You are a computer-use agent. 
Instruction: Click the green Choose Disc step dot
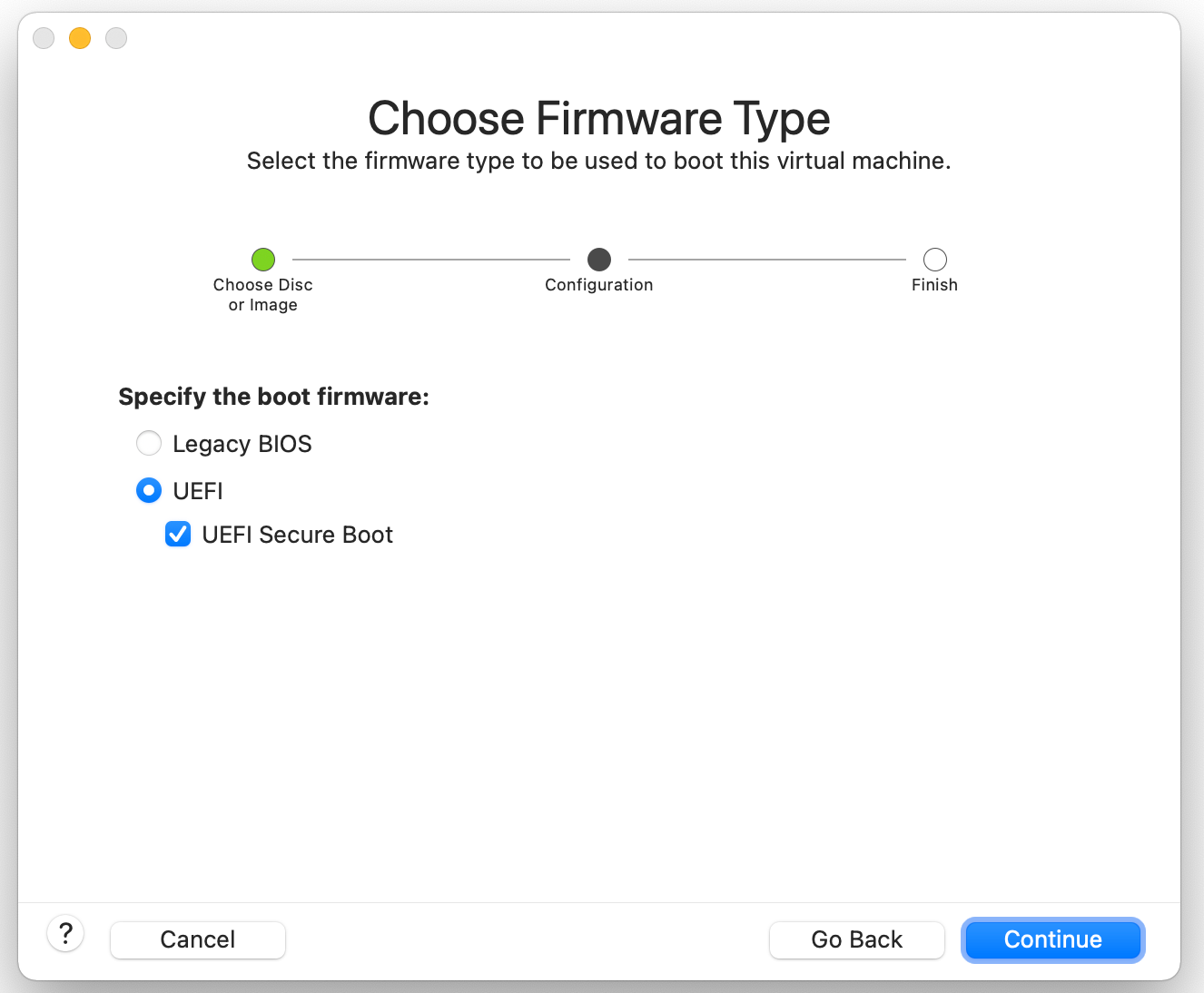(263, 260)
